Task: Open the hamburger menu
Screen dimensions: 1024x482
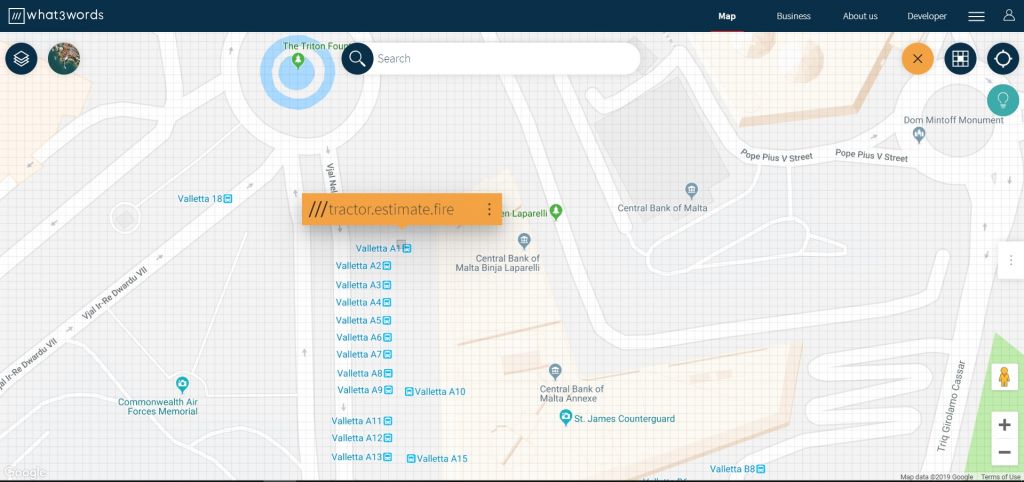Action: click(976, 16)
